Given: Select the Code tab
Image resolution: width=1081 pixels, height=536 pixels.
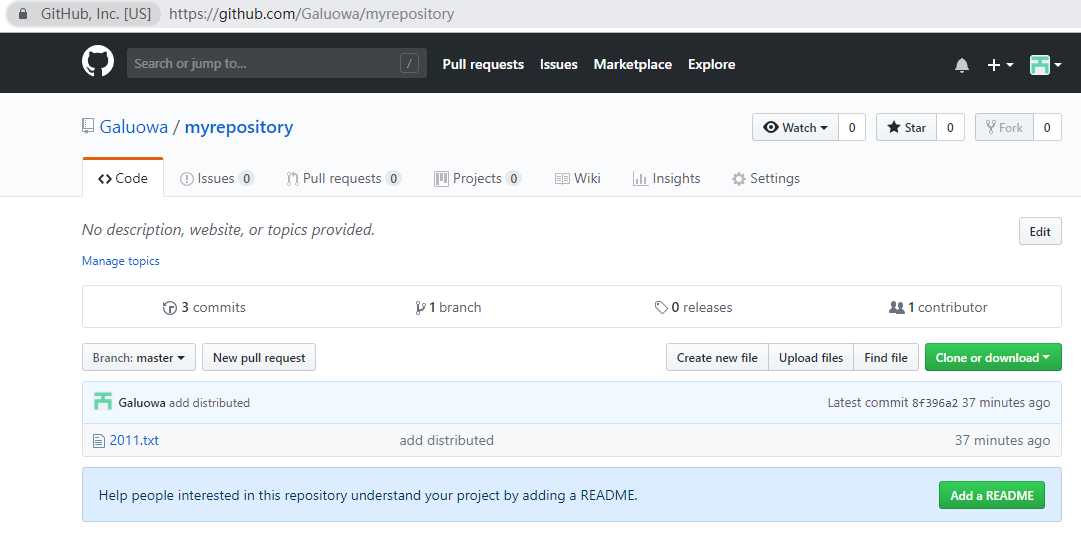Looking at the screenshot, I should point(123,179).
